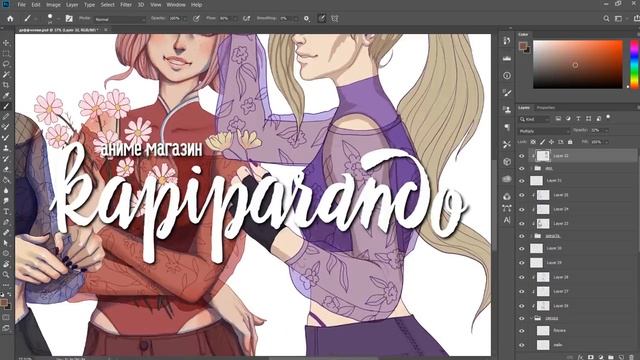The image size is (640, 360).
Task: Select the Rectangular Marquee tool
Action: coord(6,53)
